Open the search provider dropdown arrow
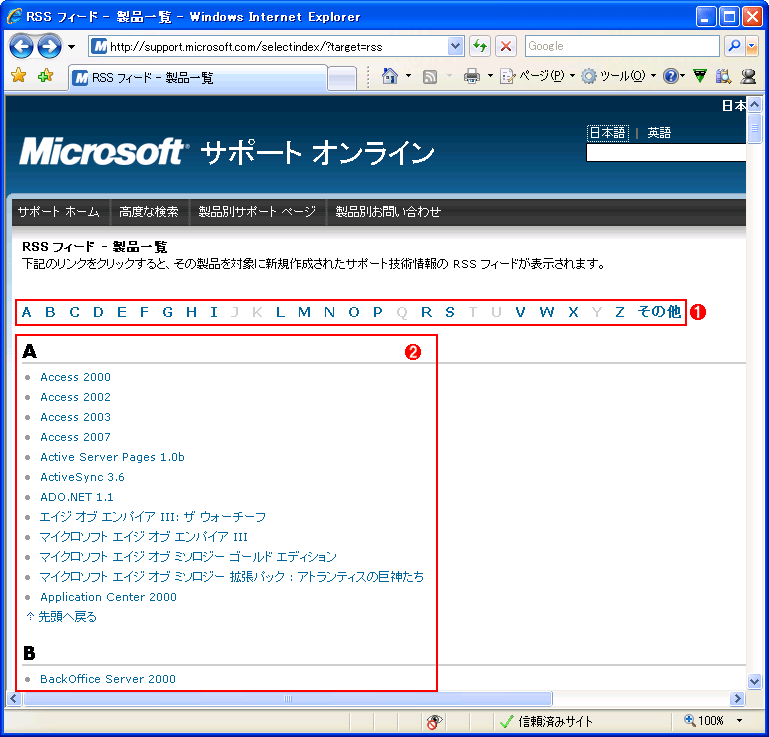The image size is (769, 737). (751, 46)
